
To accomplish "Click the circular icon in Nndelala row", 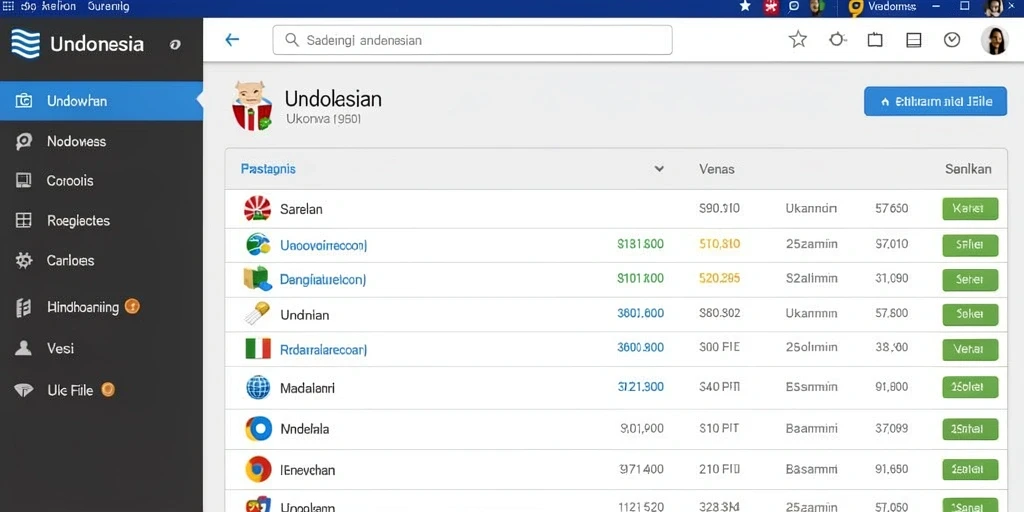I will click(x=258, y=428).
